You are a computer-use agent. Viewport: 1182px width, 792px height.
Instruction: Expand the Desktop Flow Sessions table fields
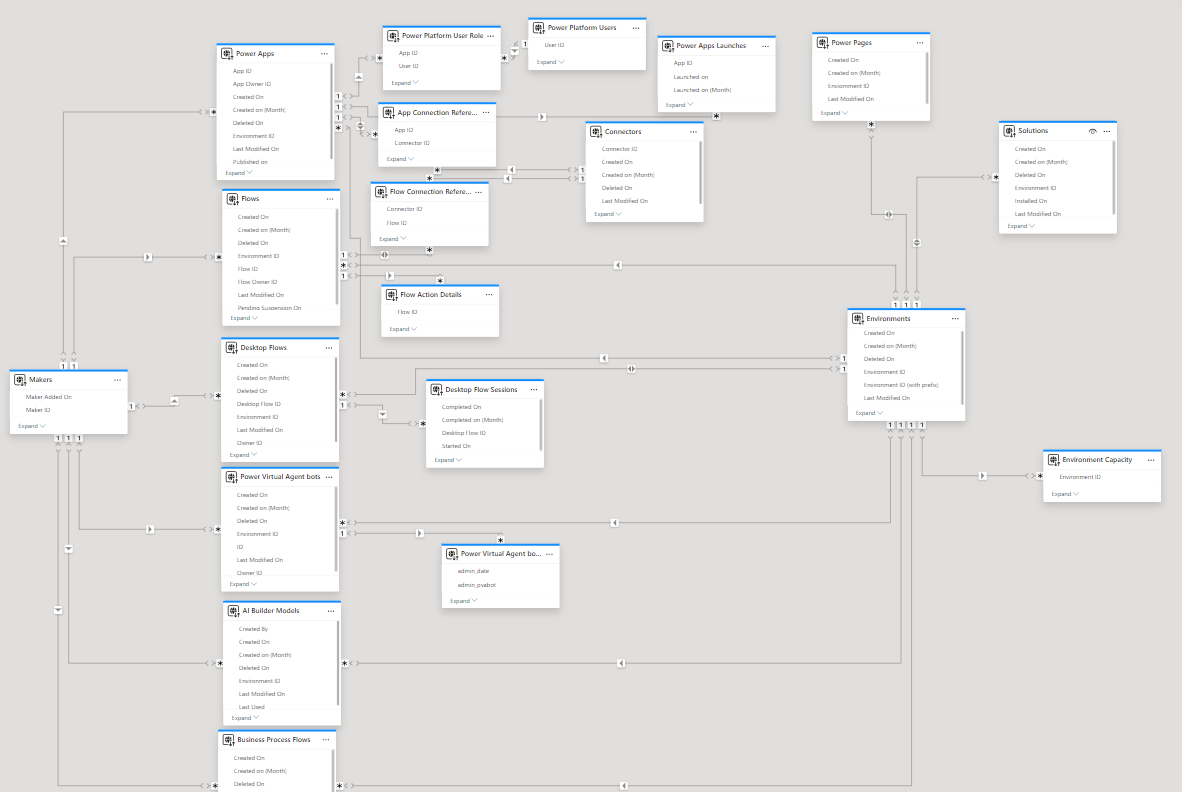click(x=448, y=460)
